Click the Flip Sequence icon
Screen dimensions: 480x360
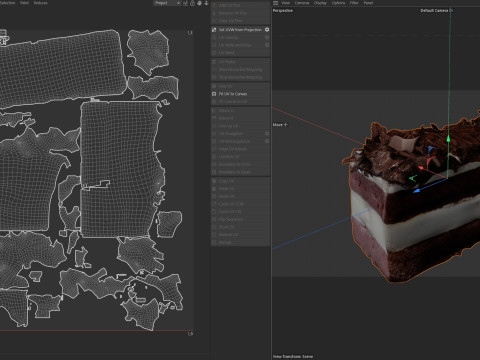(x=214, y=219)
